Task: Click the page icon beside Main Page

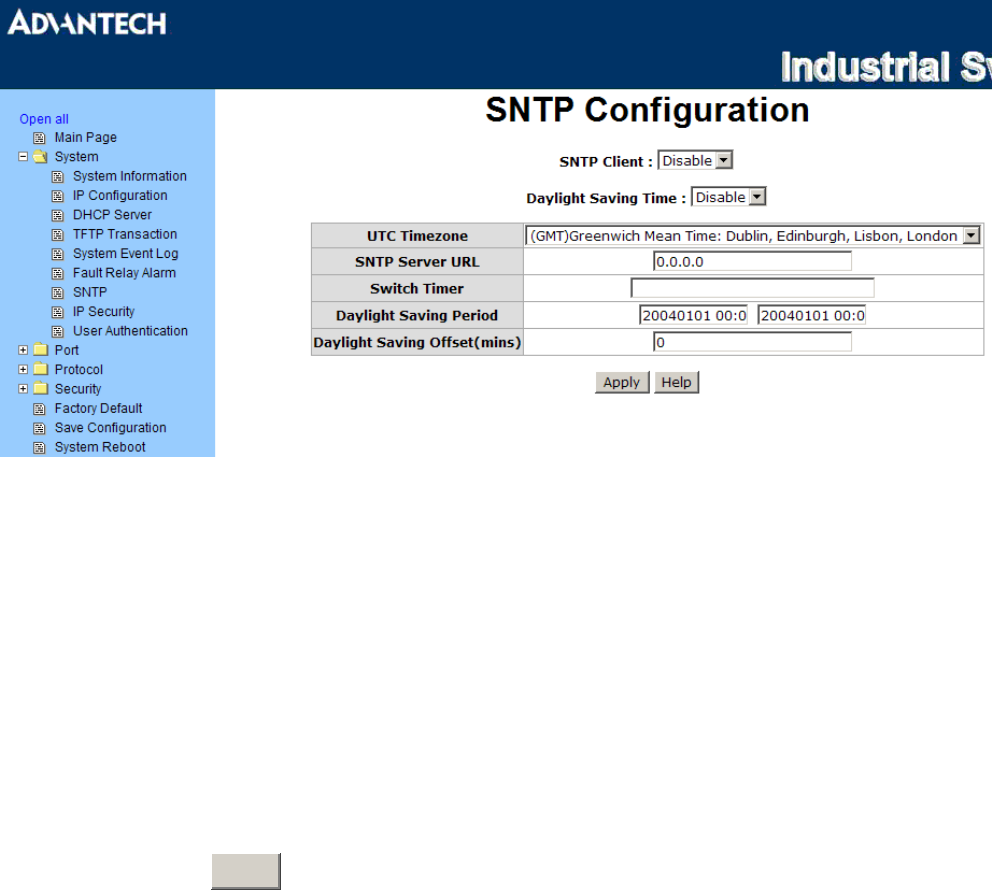Action: tap(40, 138)
